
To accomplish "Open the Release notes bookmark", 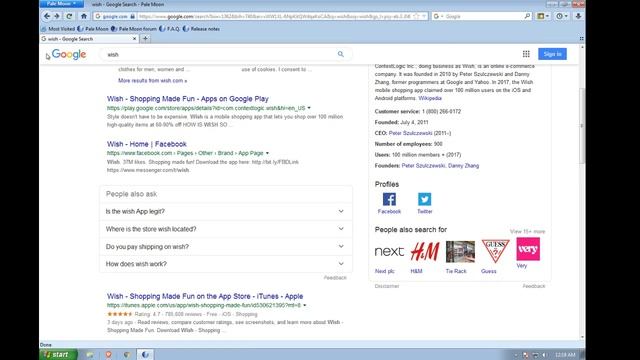I will pos(201,29).
